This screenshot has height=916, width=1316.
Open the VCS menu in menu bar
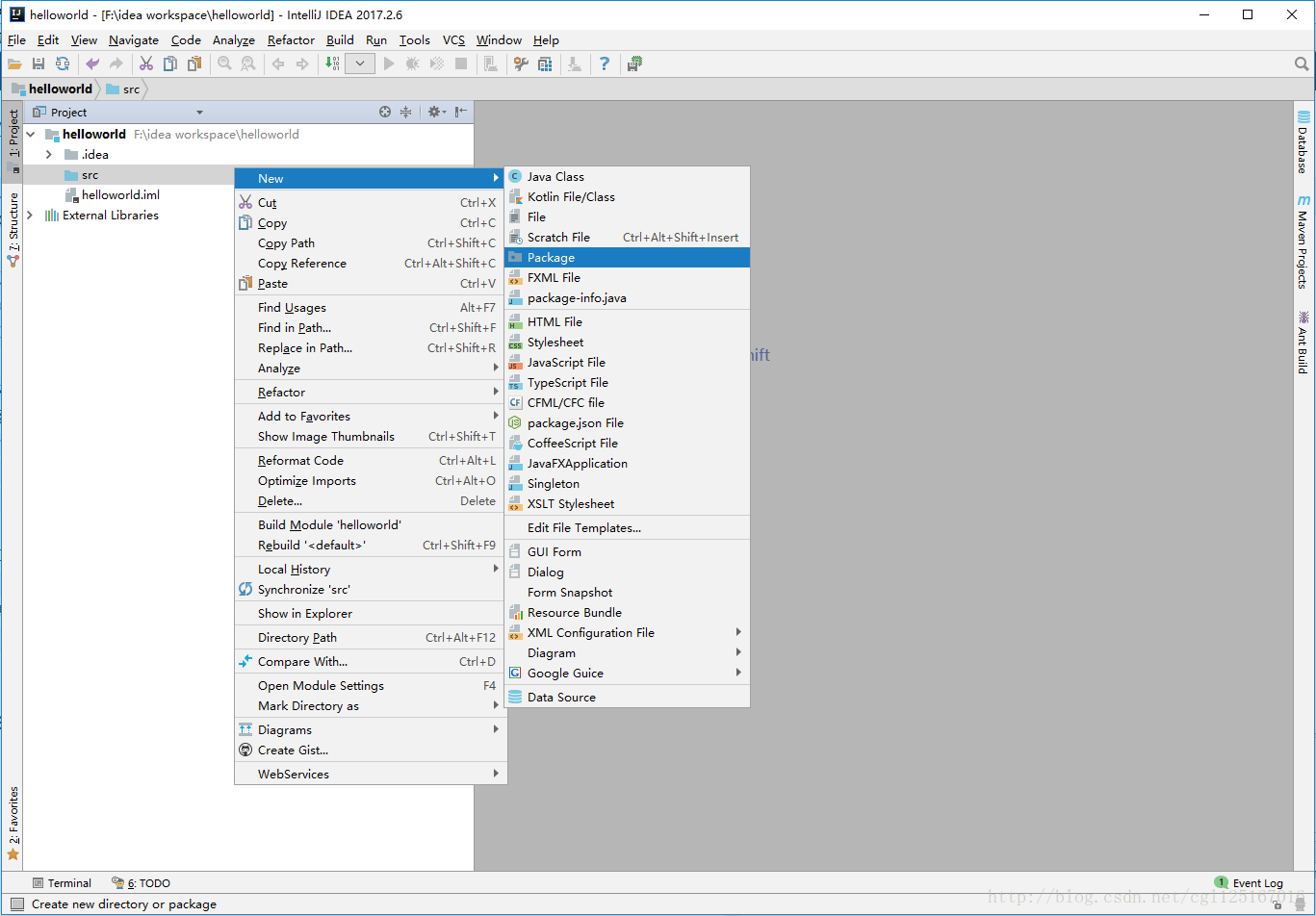pyautogui.click(x=453, y=39)
